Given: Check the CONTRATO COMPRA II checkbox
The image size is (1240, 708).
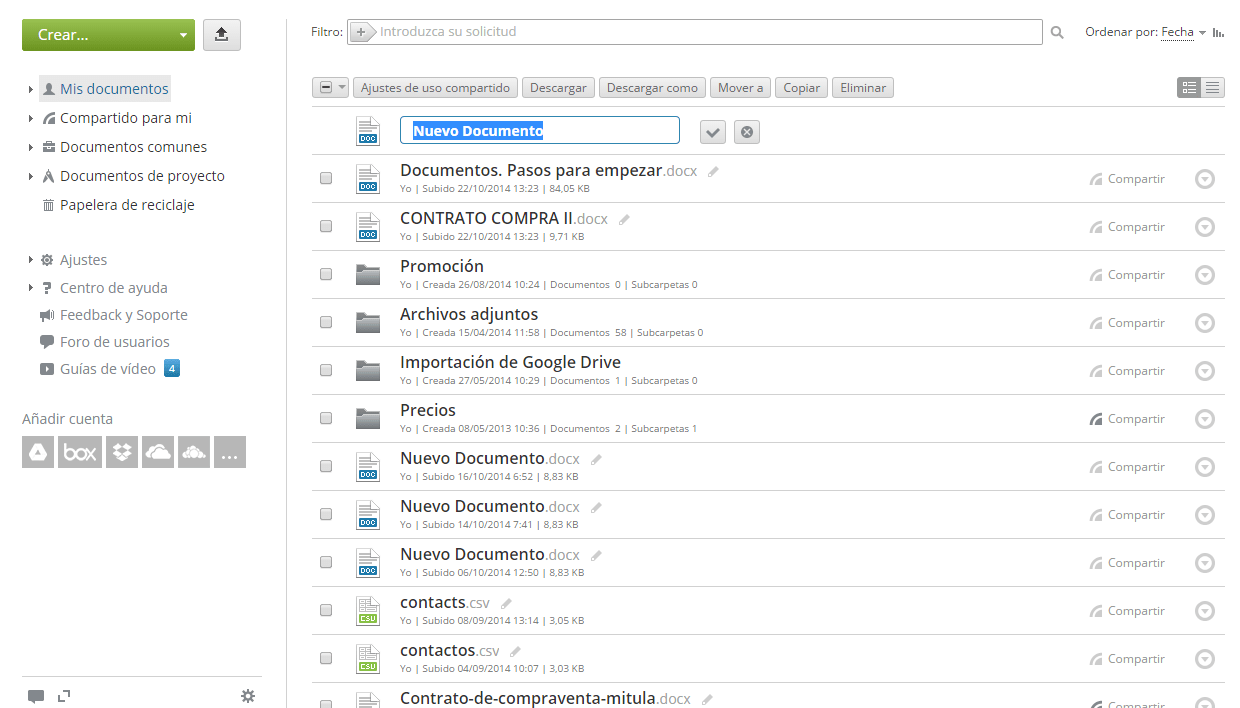Looking at the screenshot, I should (326, 226).
